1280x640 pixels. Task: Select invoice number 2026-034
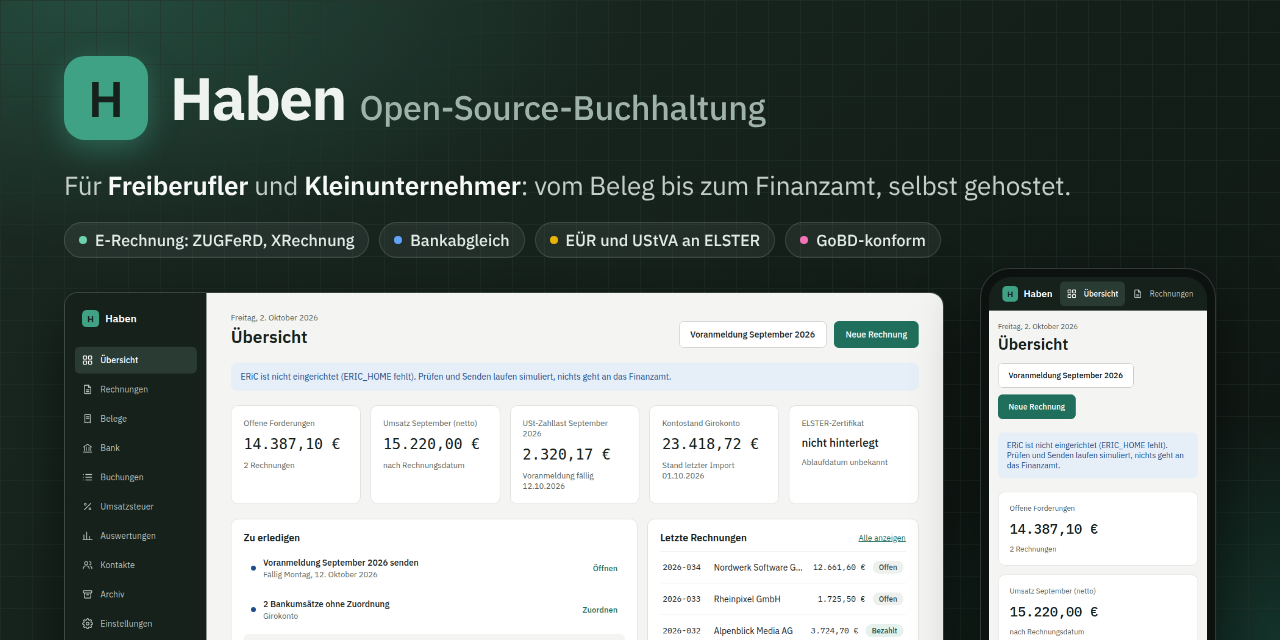tap(681, 567)
